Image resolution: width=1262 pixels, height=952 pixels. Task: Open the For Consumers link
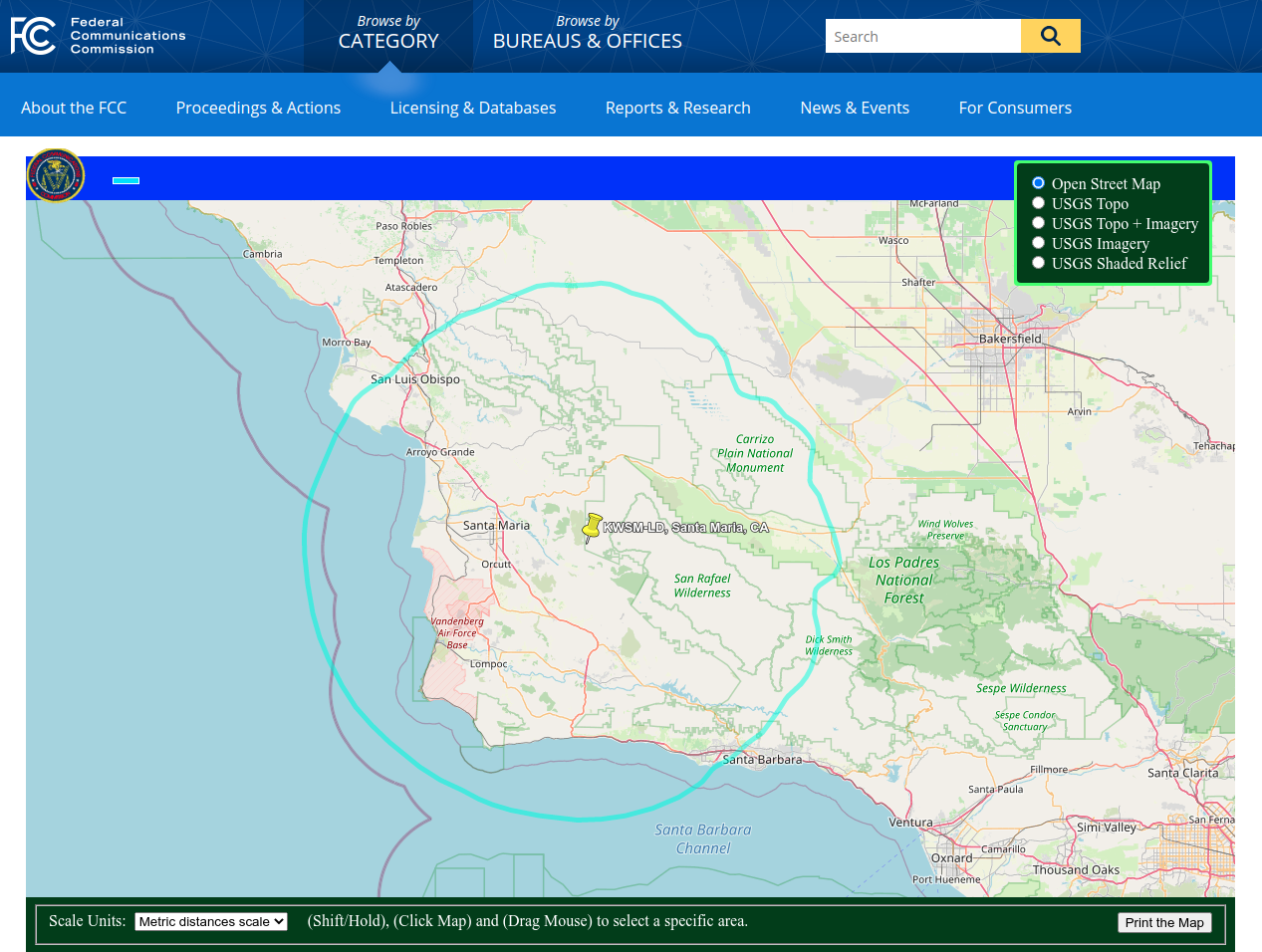(x=1015, y=108)
